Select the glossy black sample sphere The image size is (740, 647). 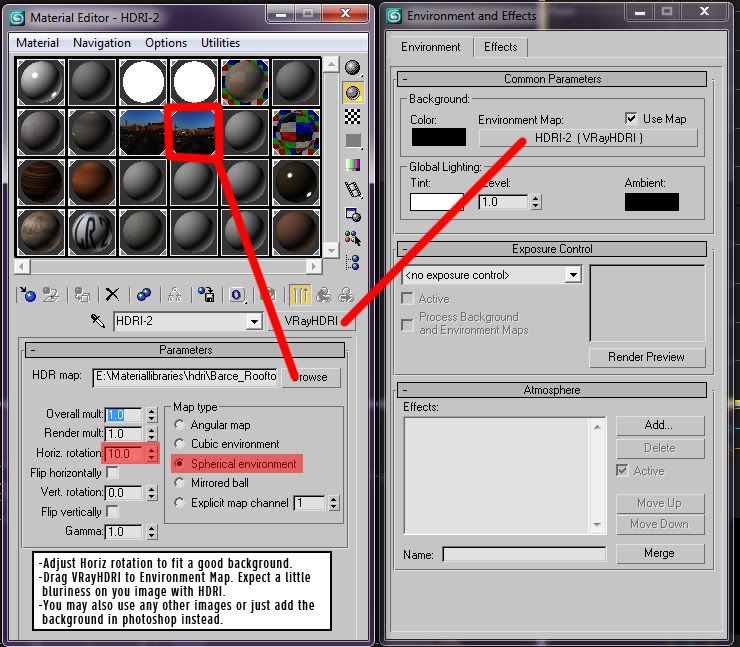tap(296, 182)
